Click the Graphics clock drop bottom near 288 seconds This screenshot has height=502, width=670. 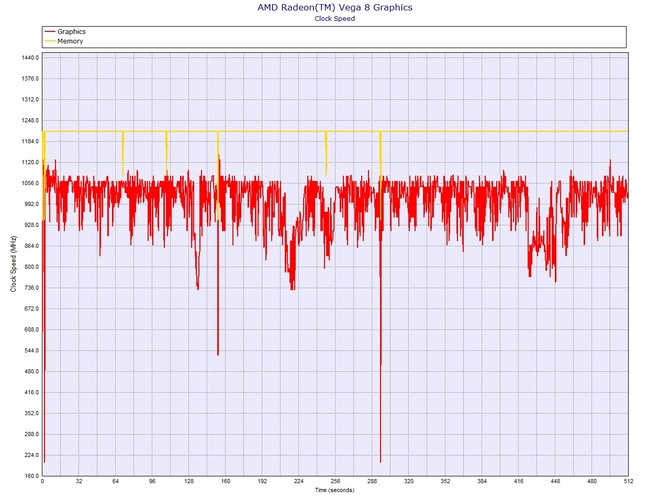381,461
